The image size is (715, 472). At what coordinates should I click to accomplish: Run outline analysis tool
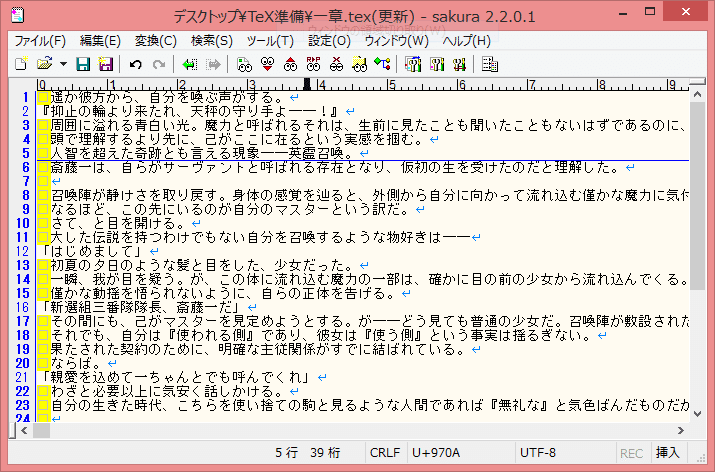pos(382,64)
